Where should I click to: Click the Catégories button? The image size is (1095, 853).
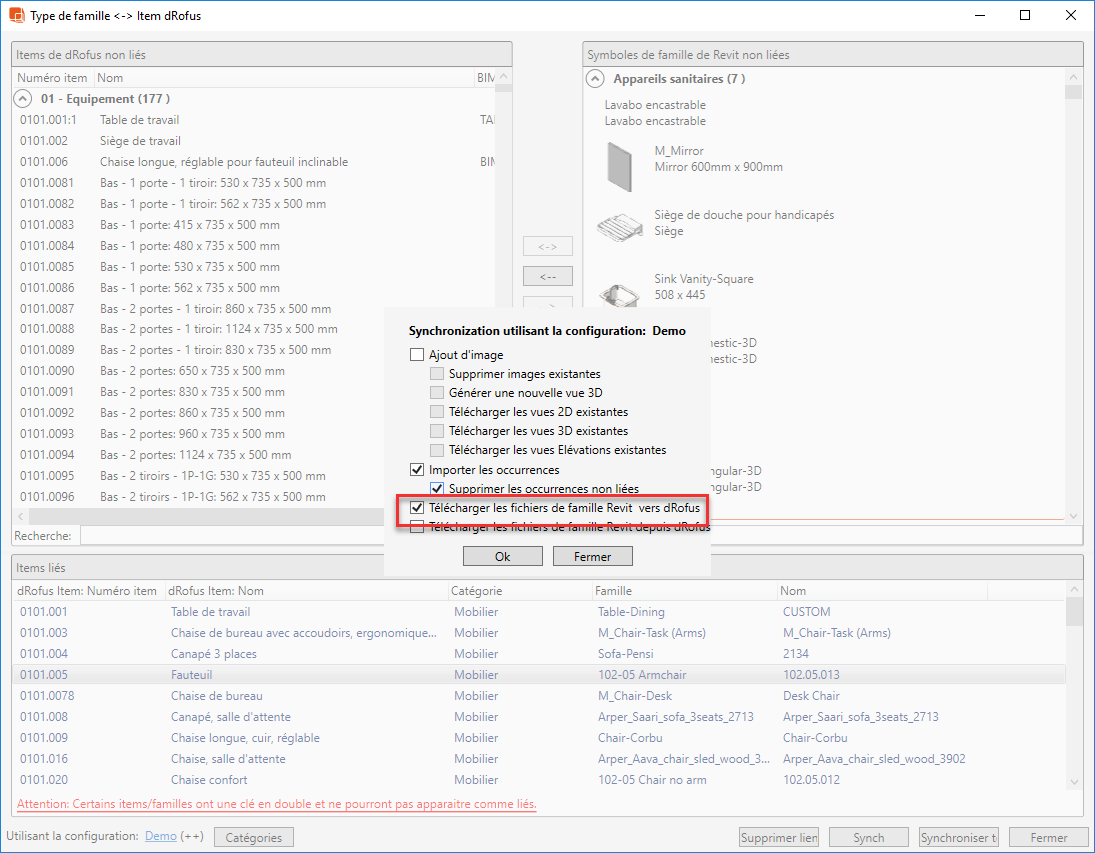tap(253, 838)
